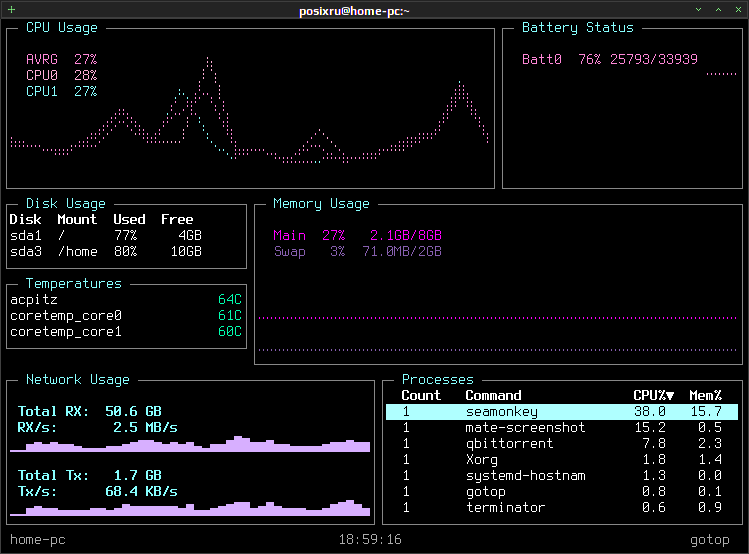Viewport: 749px width, 554px height.
Task: Click the 2.1GB/8GB main memory value
Action: [x=406, y=235]
